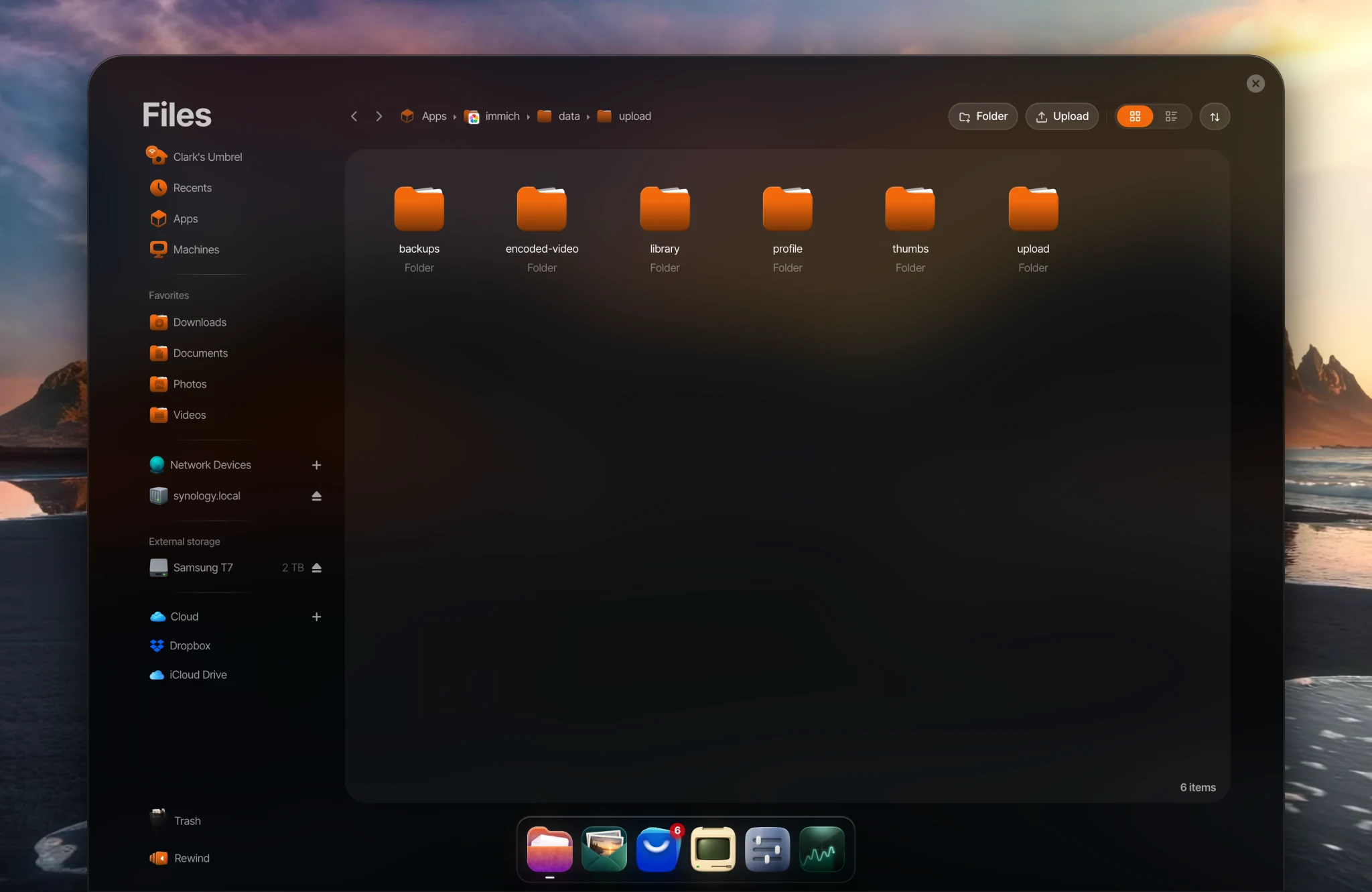
Task: Navigate to immich in the breadcrumb
Action: [492, 117]
